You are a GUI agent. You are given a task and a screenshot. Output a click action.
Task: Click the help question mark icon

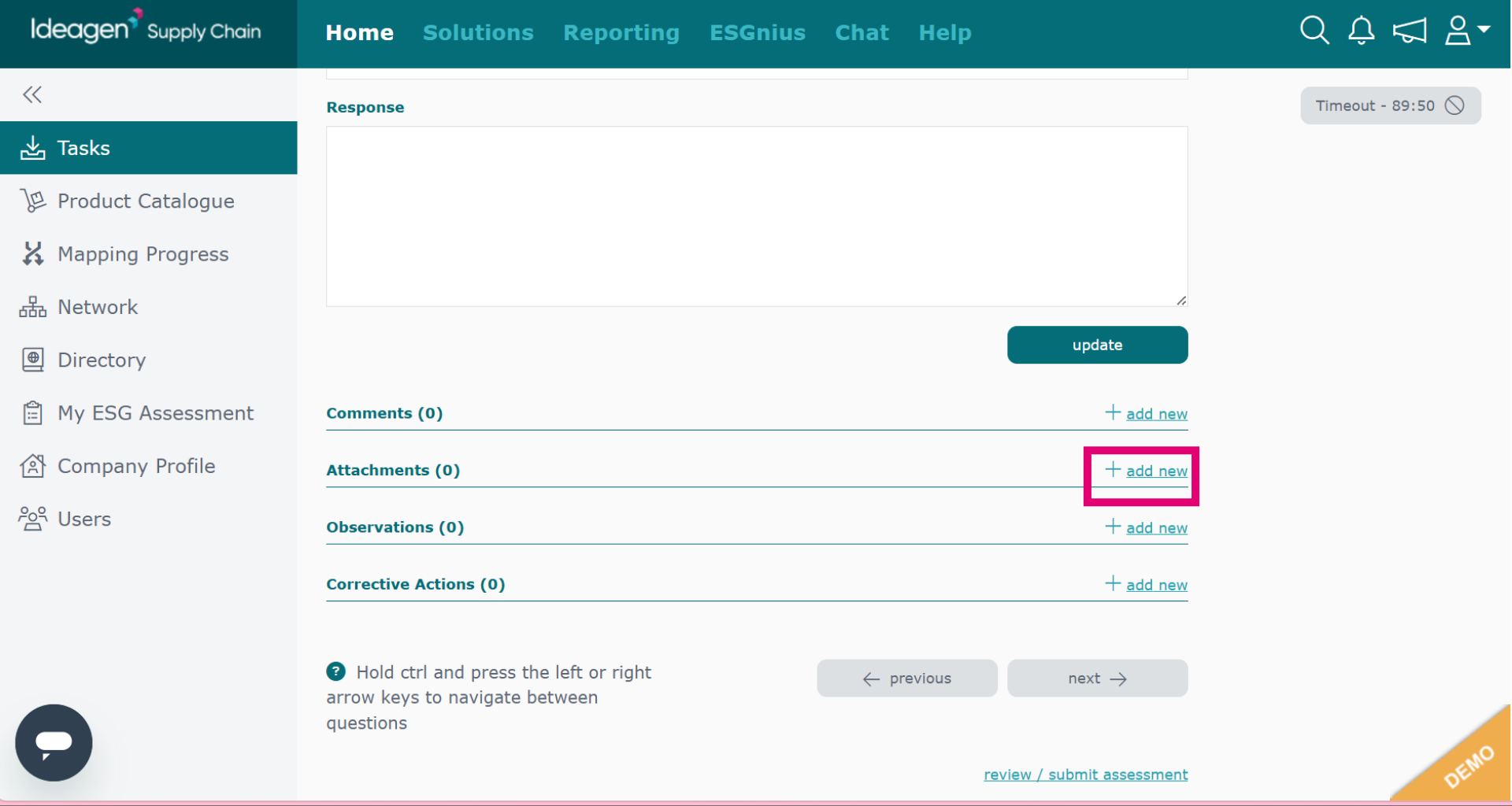tap(335, 671)
